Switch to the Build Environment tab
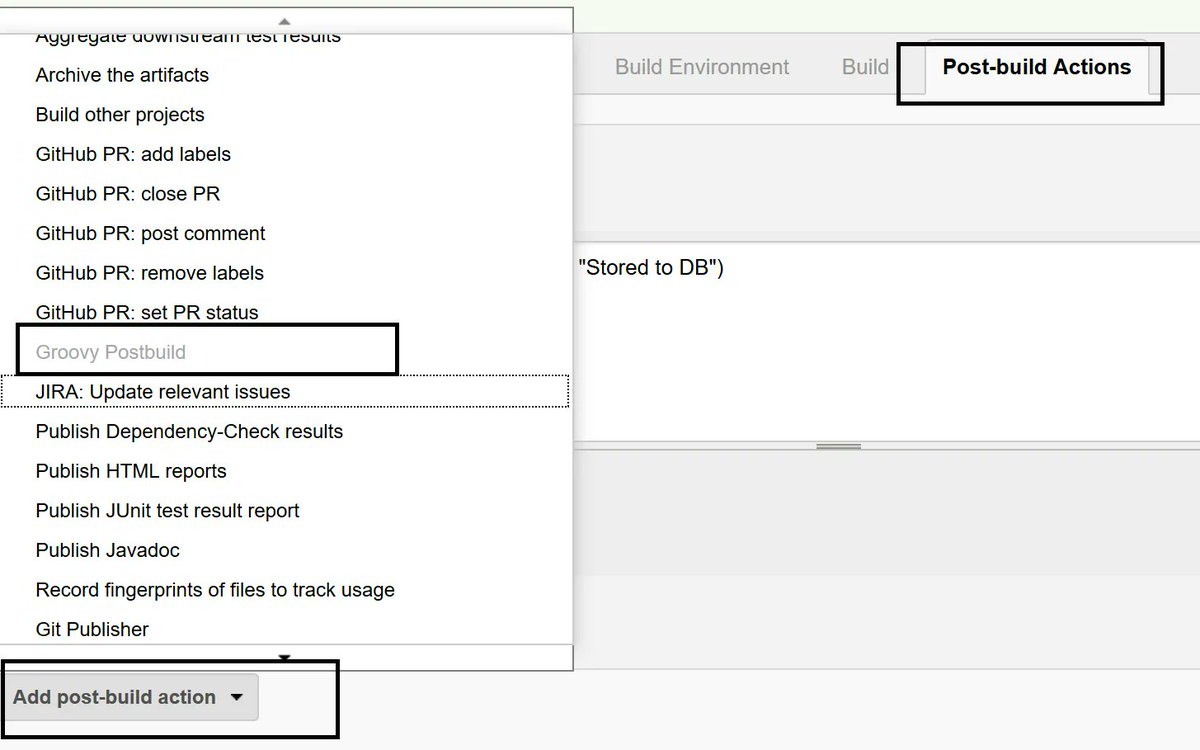Screen dimensions: 1200x750 coord(702,67)
